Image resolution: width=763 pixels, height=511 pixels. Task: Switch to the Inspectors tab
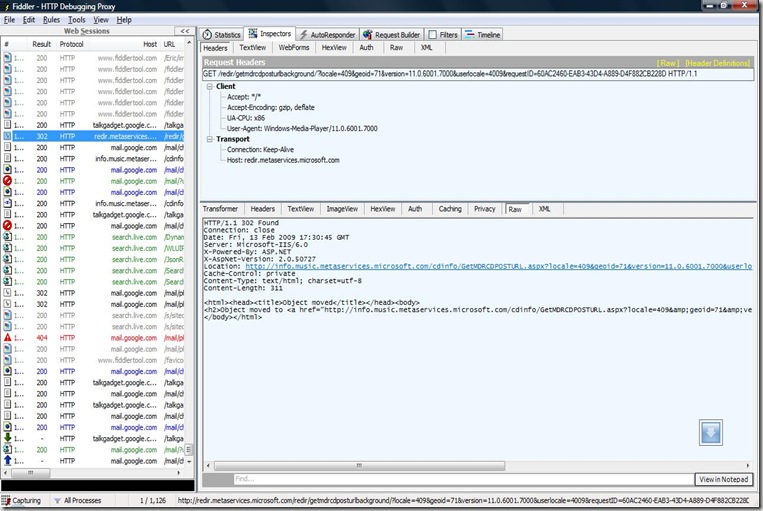[270, 34]
